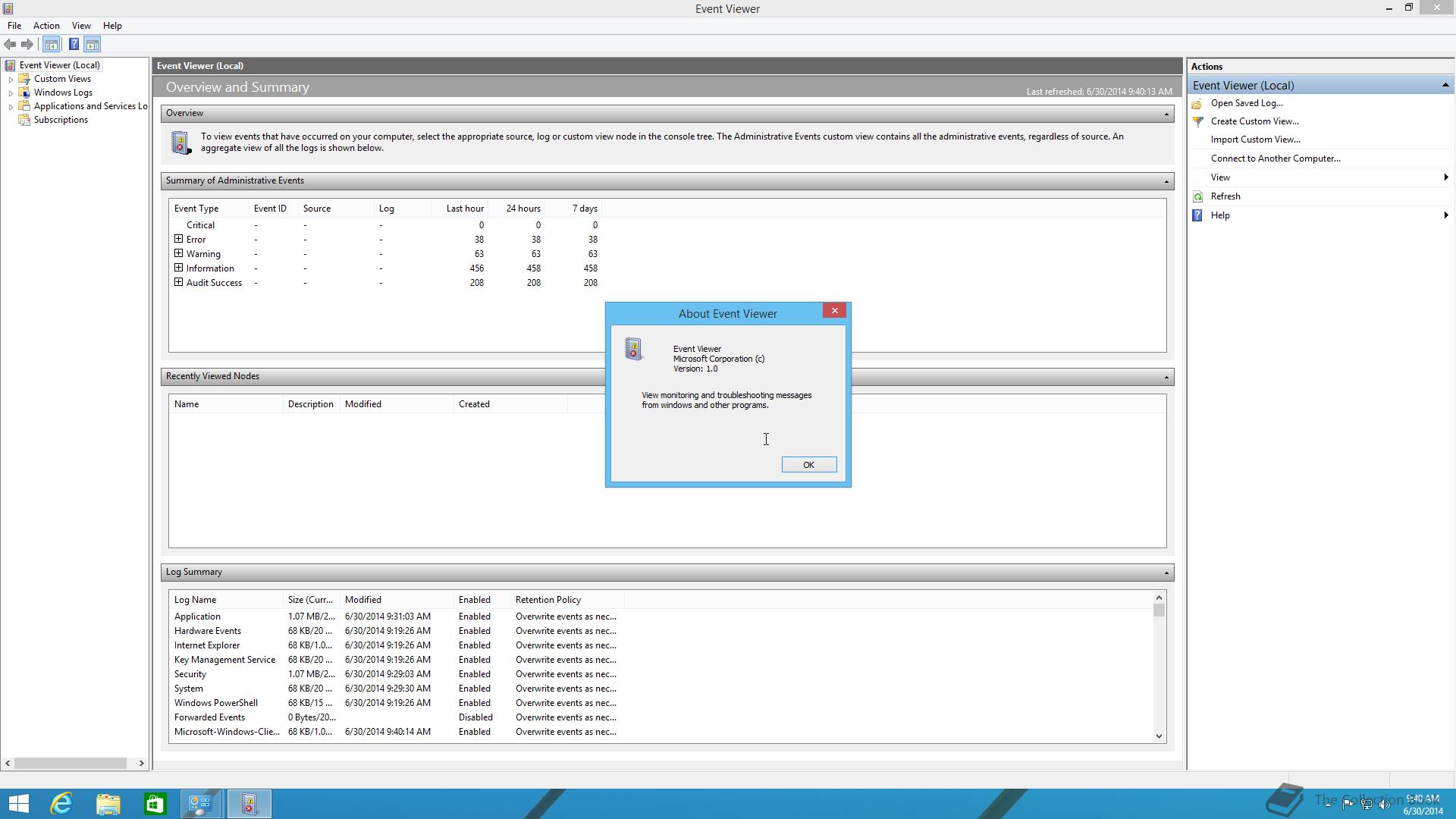Click the Help icon in Actions pane

pos(1197,215)
